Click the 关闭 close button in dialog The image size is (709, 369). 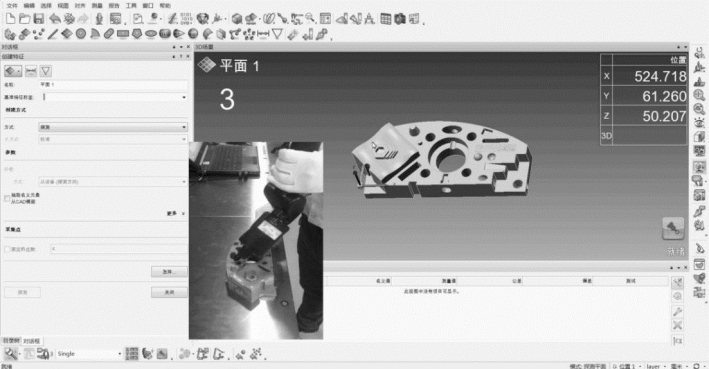[169, 293]
